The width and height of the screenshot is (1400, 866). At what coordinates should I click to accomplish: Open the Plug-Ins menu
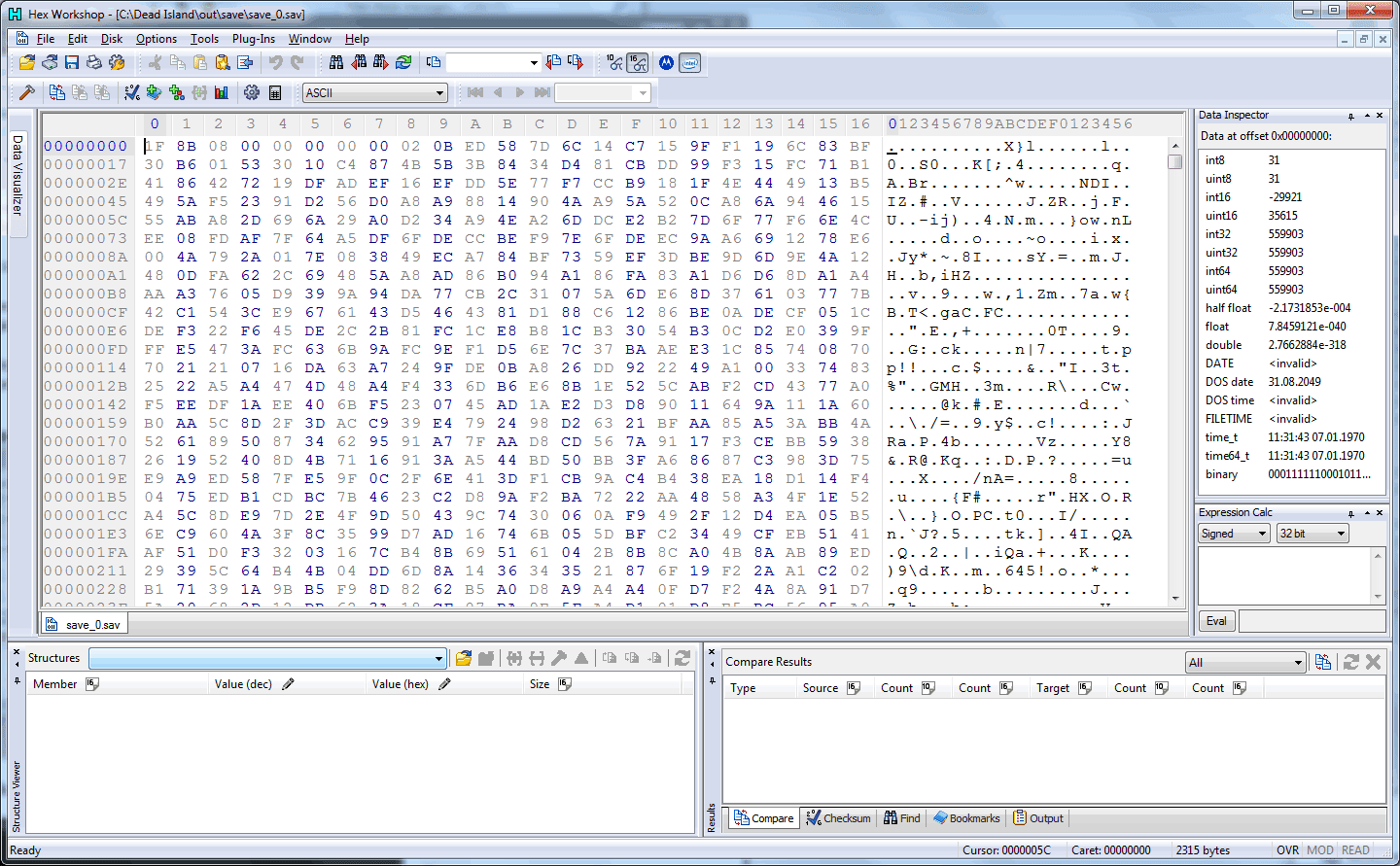(x=253, y=39)
